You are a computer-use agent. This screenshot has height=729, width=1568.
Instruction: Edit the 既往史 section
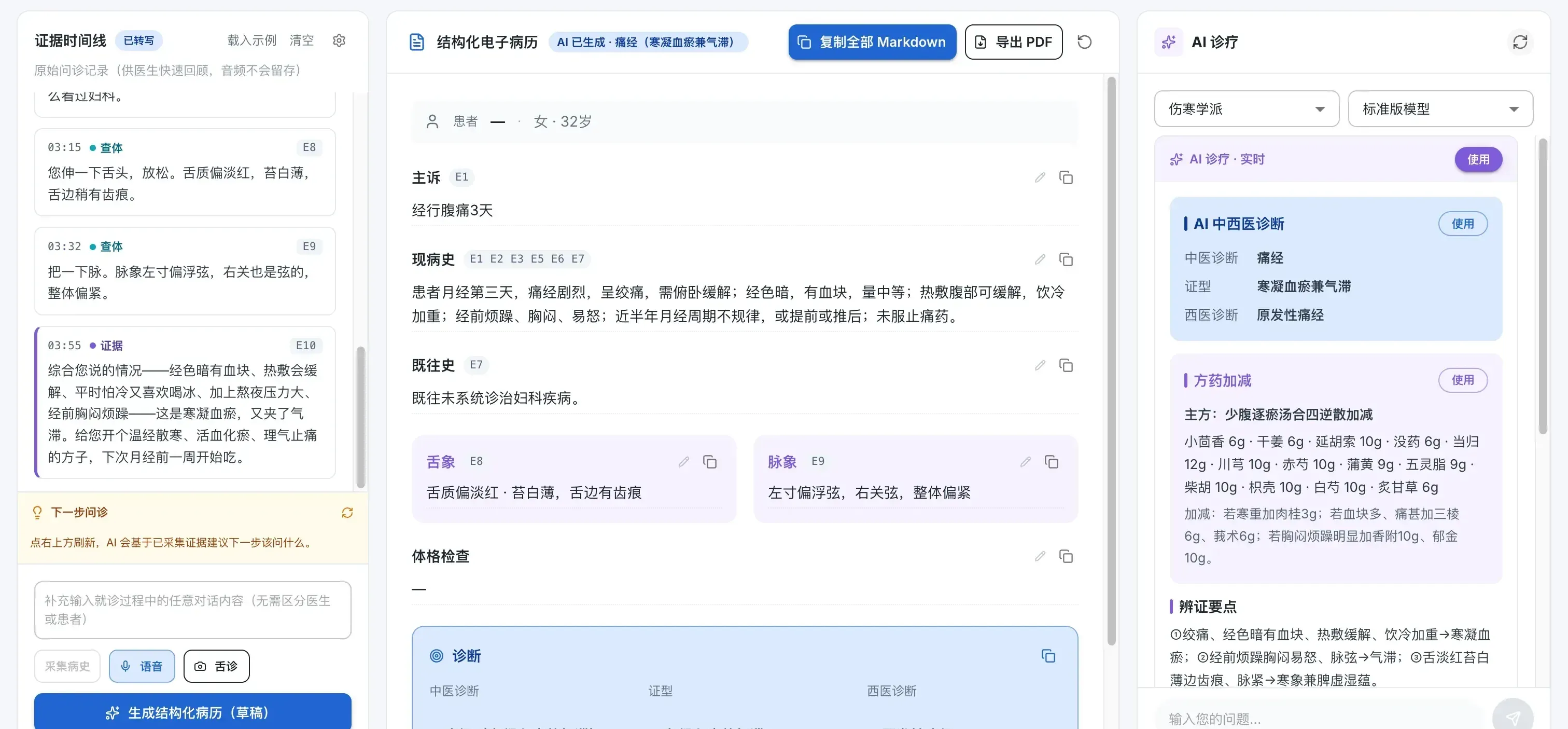1040,365
